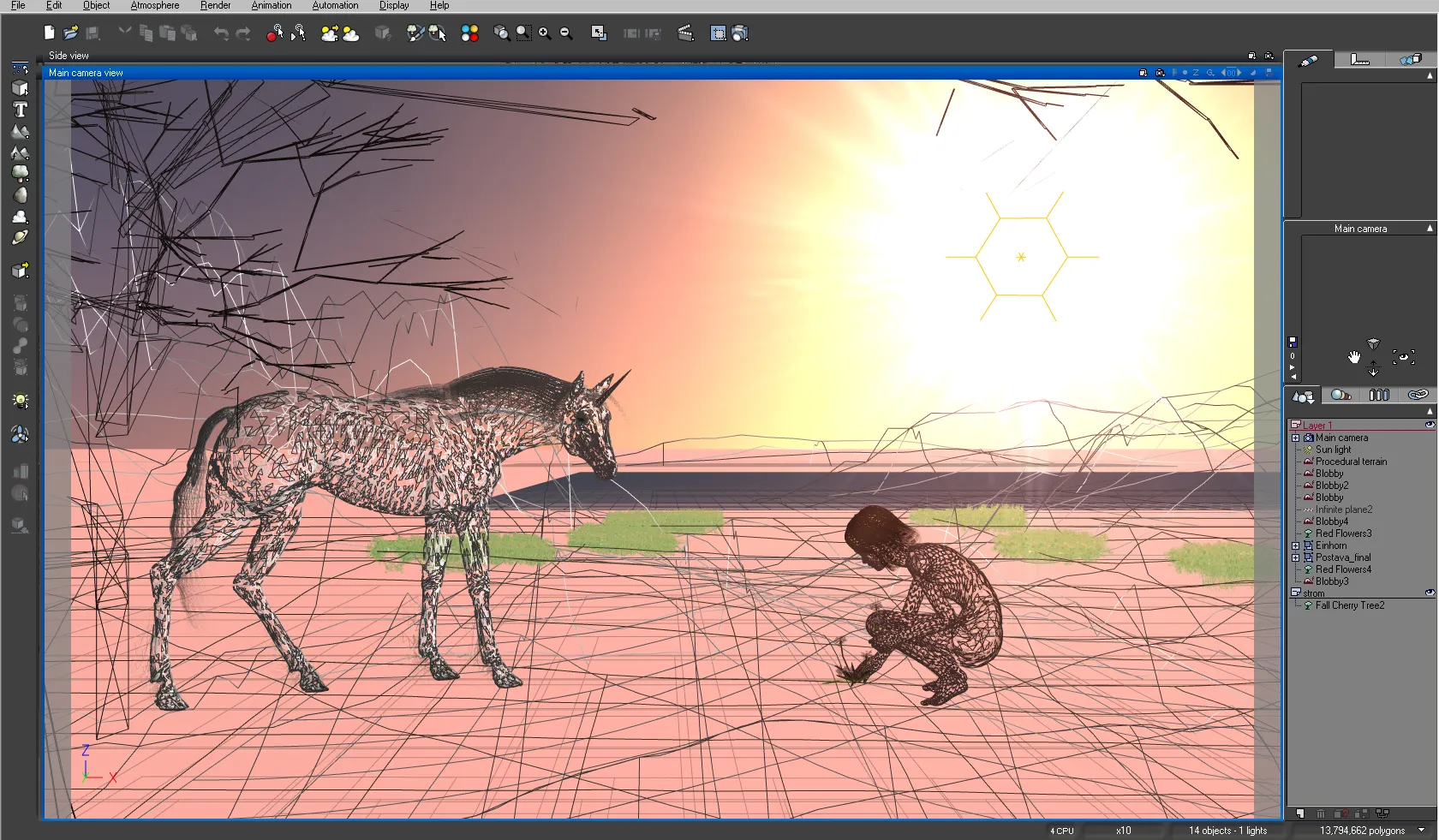Hide the strom layer with eye icon
Screen dimensions: 1439x840
point(1429,593)
